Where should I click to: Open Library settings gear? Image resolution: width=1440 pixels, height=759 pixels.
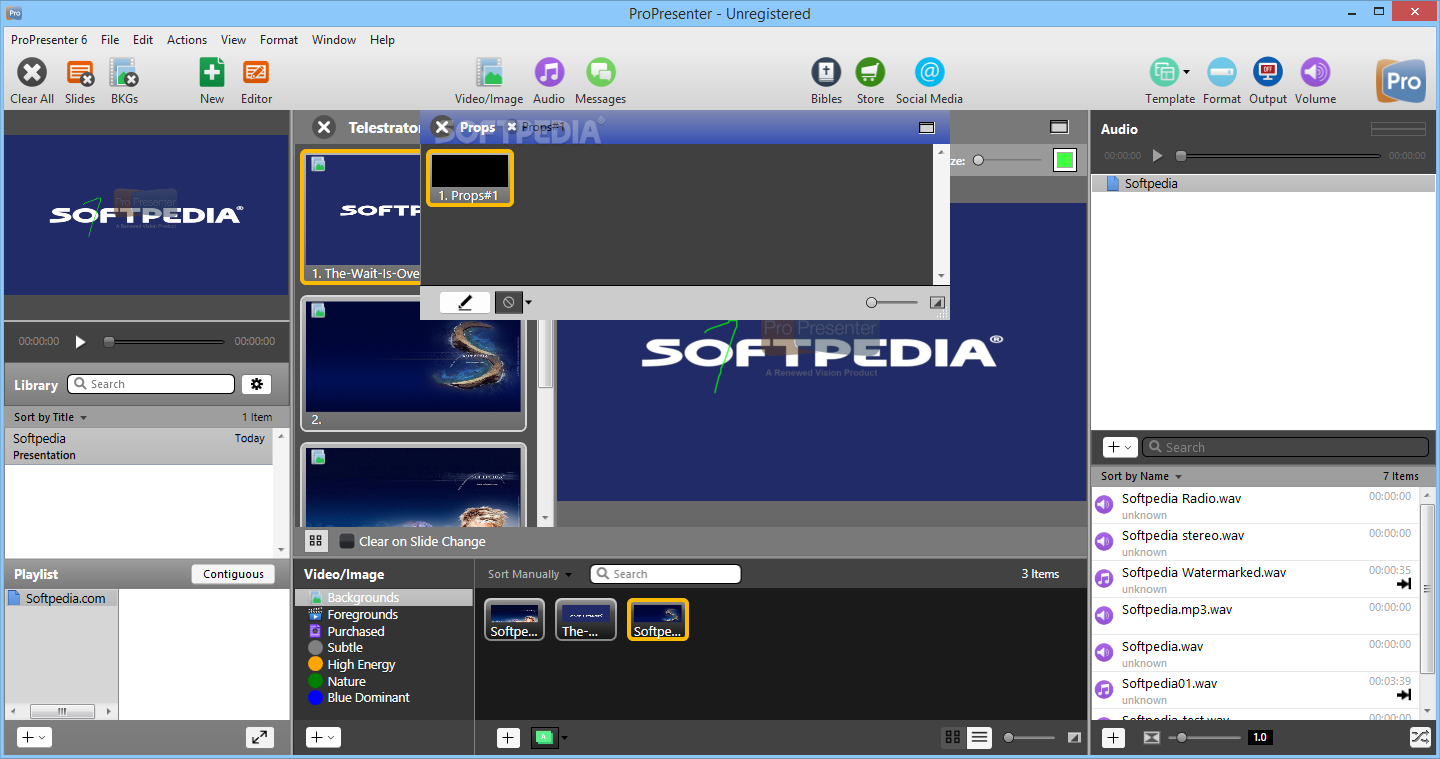256,384
